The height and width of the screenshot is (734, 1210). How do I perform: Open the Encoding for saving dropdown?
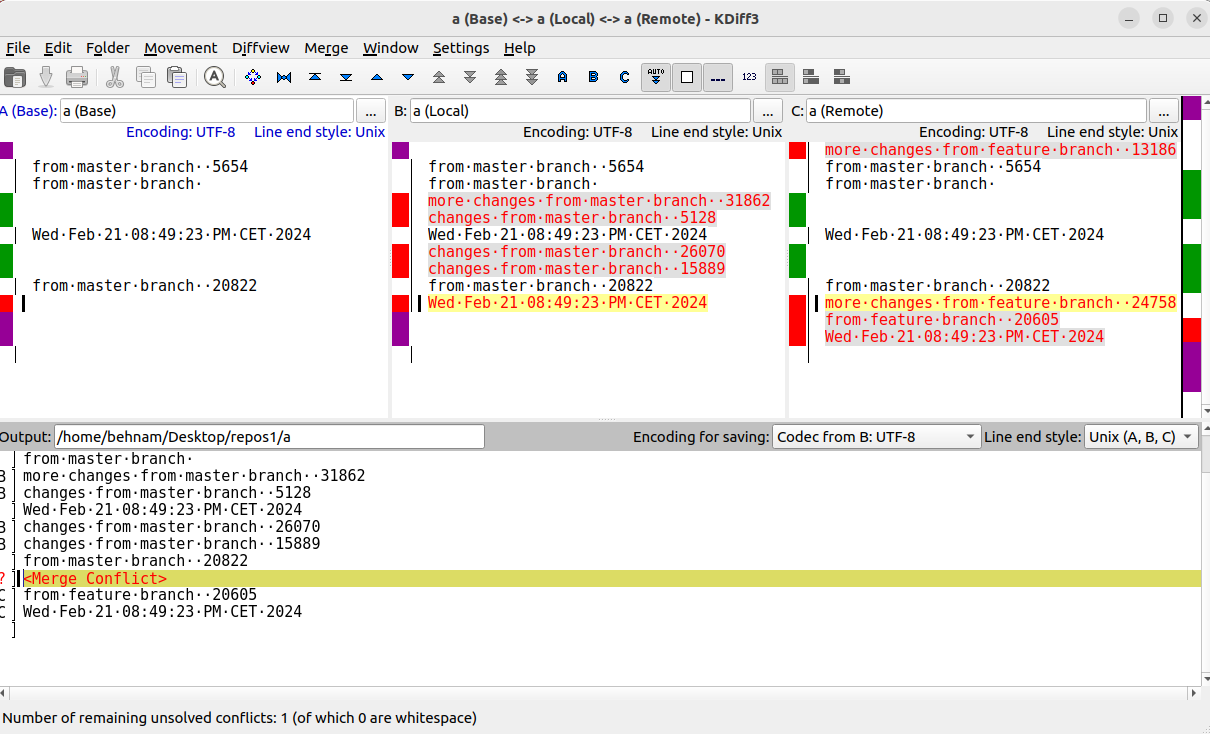[876, 437]
